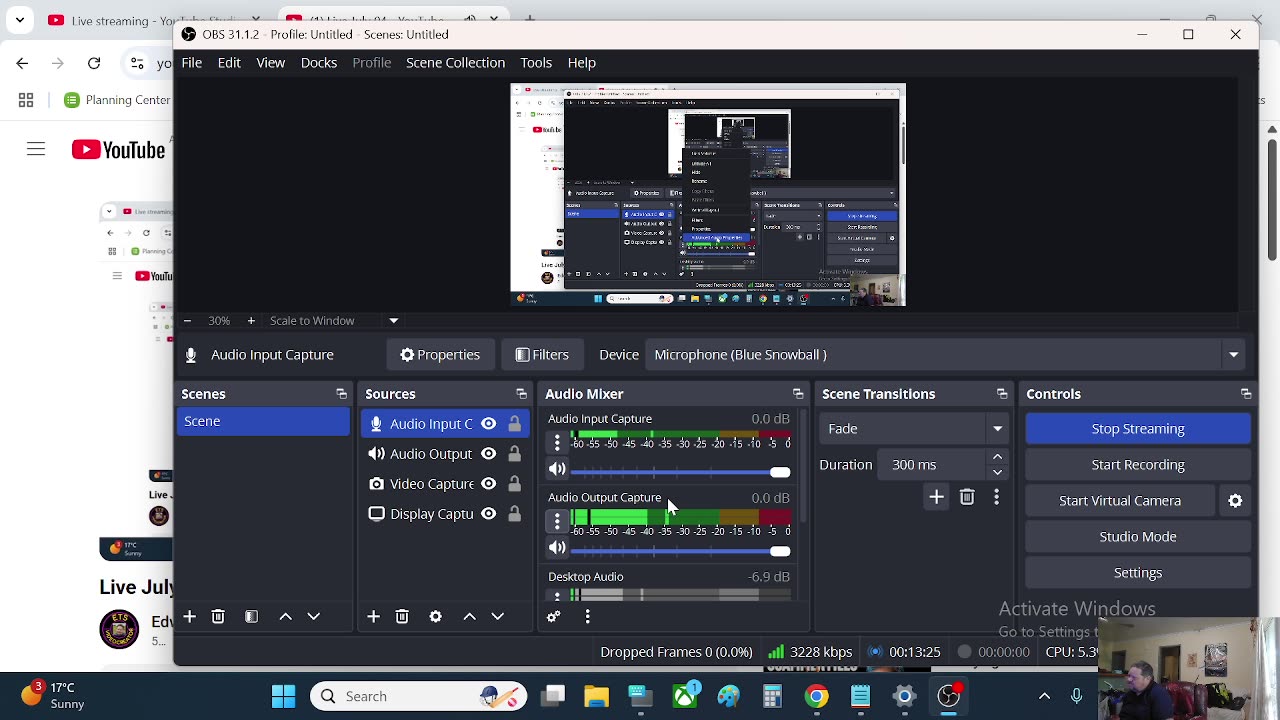Open options menu for Audio Output Capture channel
The image size is (1280, 720).
[x=557, y=521]
